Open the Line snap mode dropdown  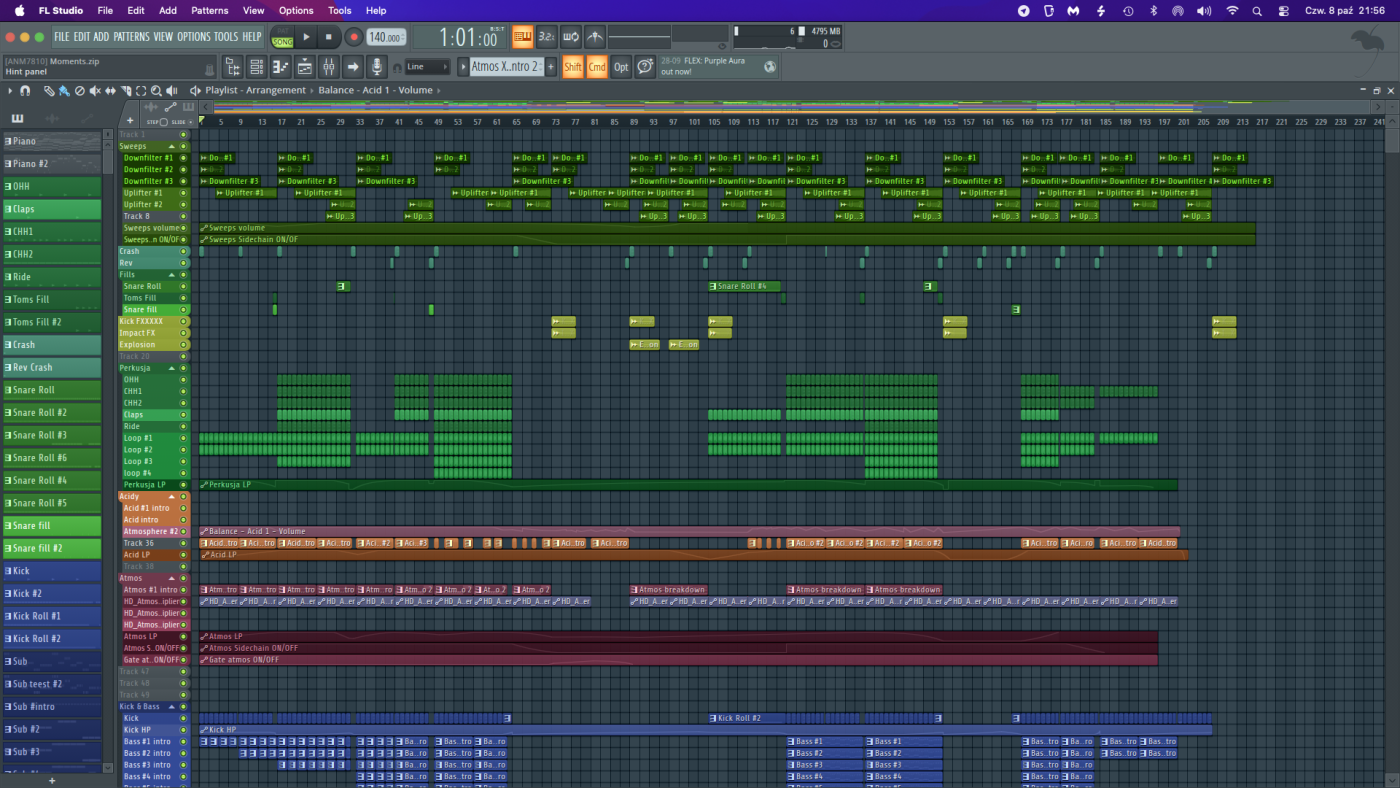(x=428, y=67)
